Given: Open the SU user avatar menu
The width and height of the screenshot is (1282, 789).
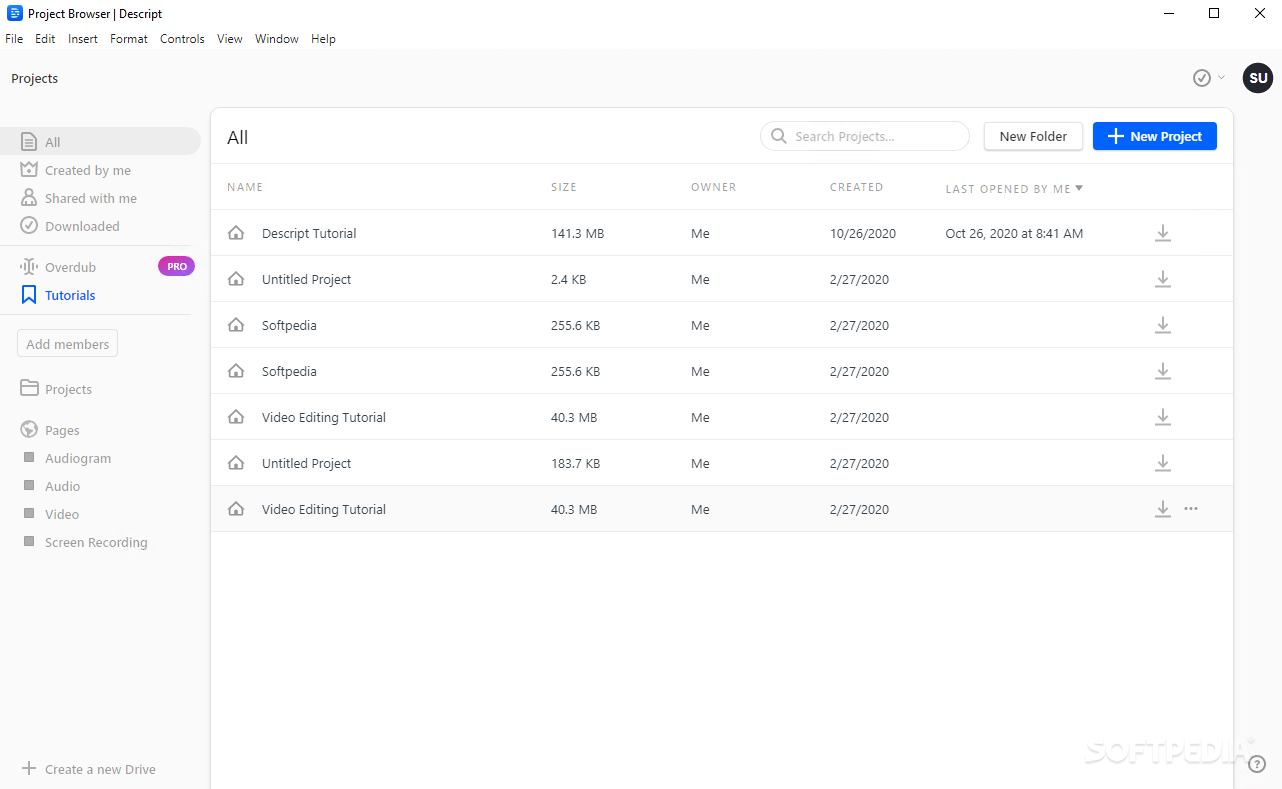Looking at the screenshot, I should [x=1257, y=78].
